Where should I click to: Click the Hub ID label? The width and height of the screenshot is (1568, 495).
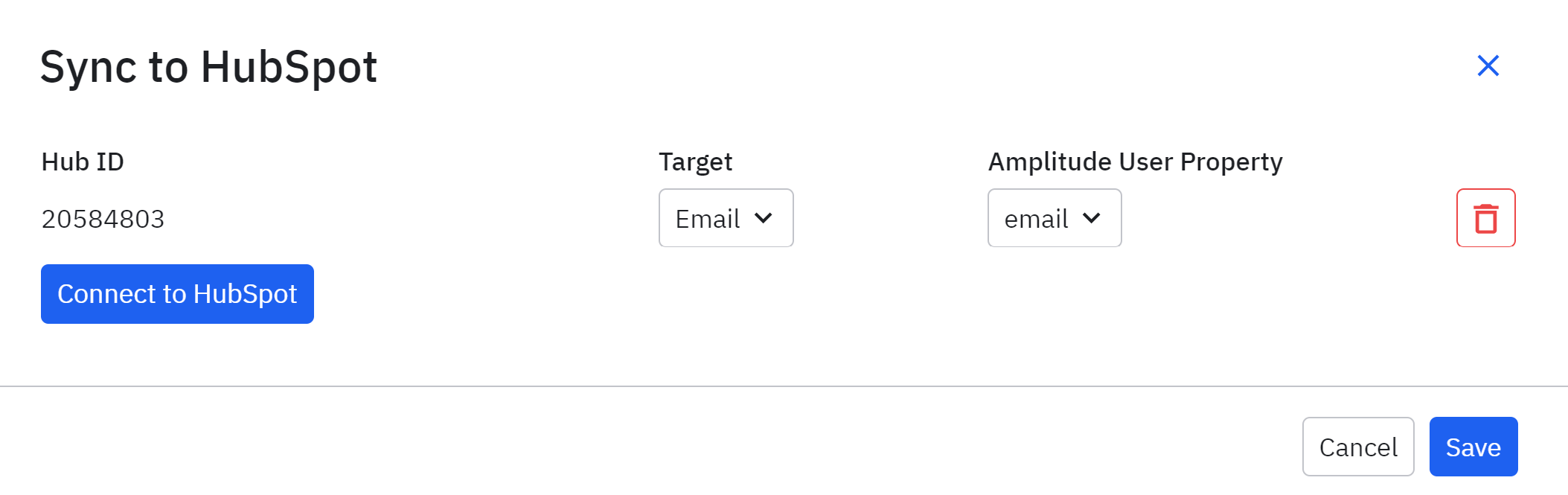(x=83, y=162)
